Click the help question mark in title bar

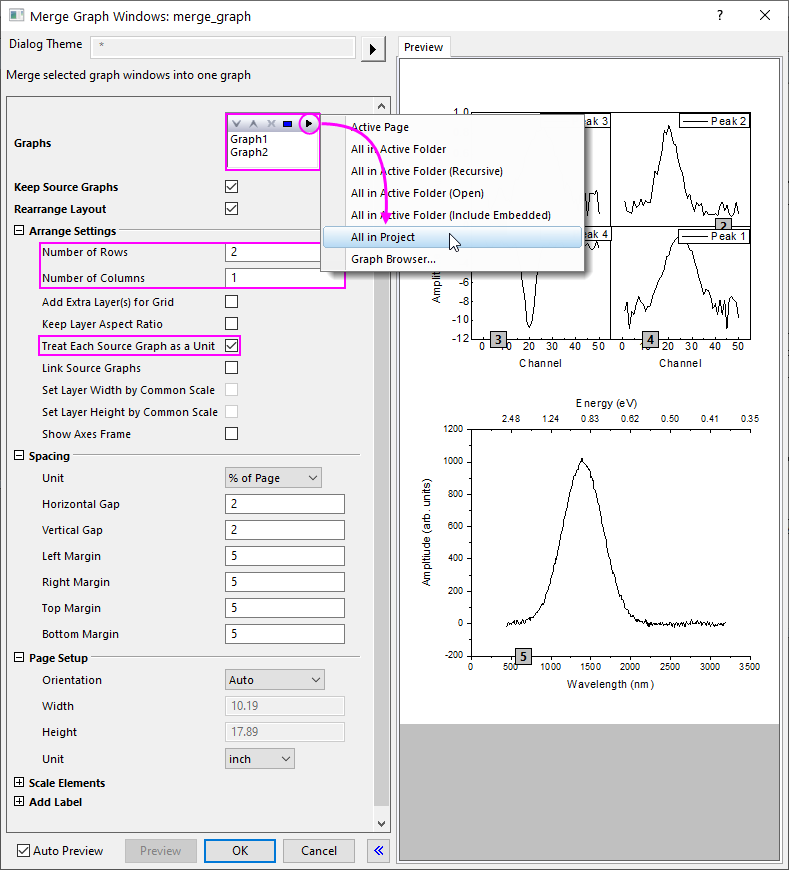pos(721,16)
